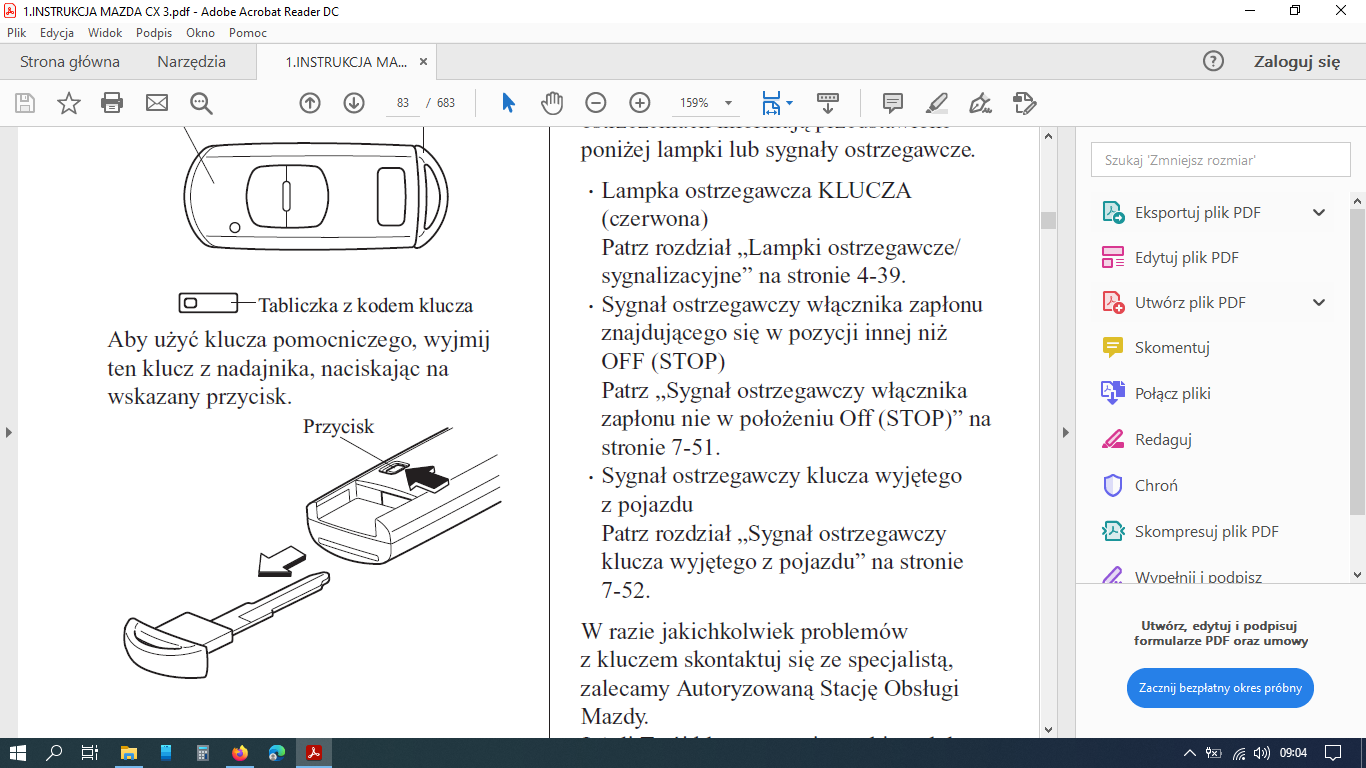This screenshot has height=768, width=1366.
Task: Select the highlight text marker tool
Action: [x=937, y=103]
